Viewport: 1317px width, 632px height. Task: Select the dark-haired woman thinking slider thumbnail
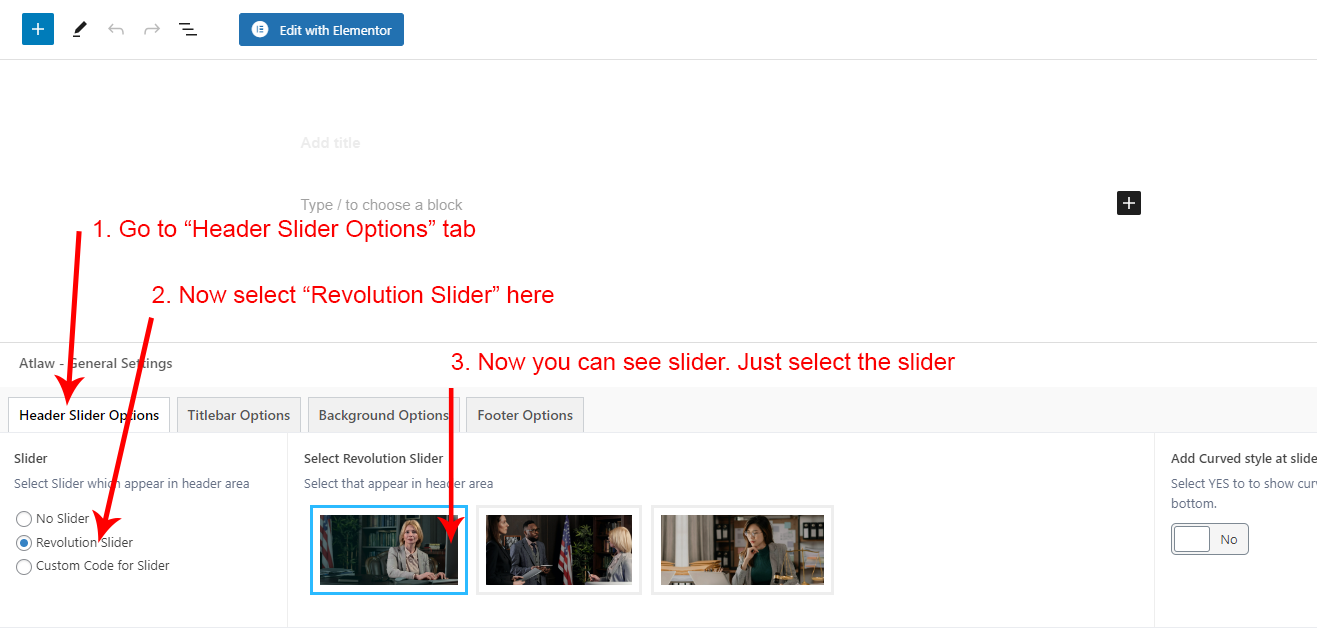[742, 550]
